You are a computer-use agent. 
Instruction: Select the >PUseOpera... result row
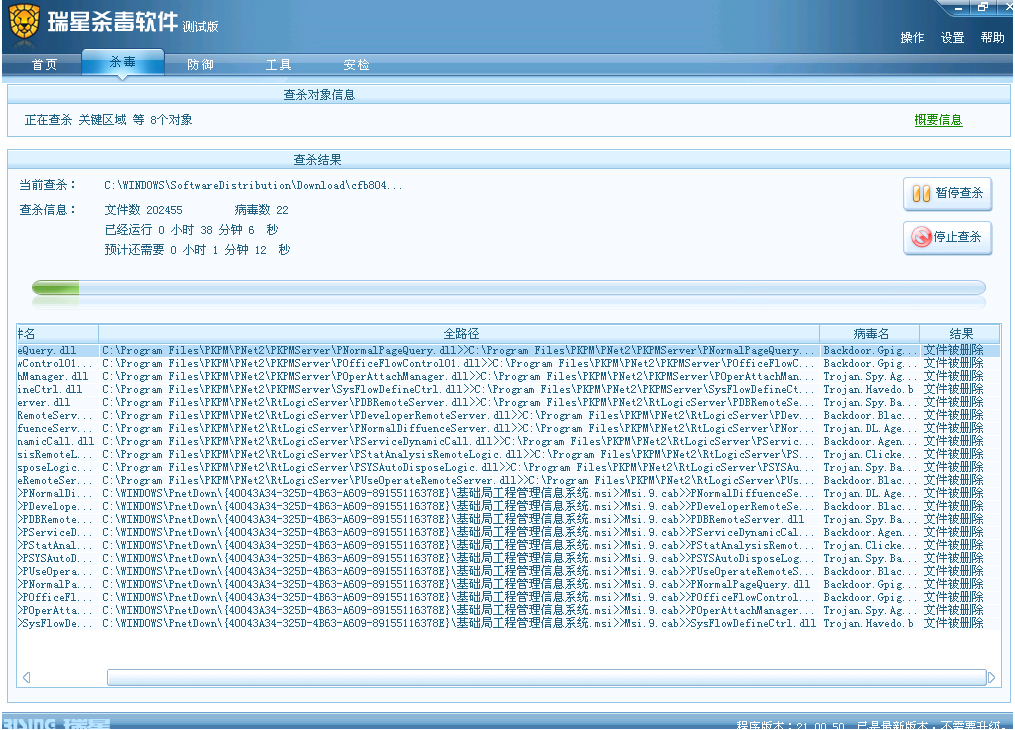tap(509, 571)
